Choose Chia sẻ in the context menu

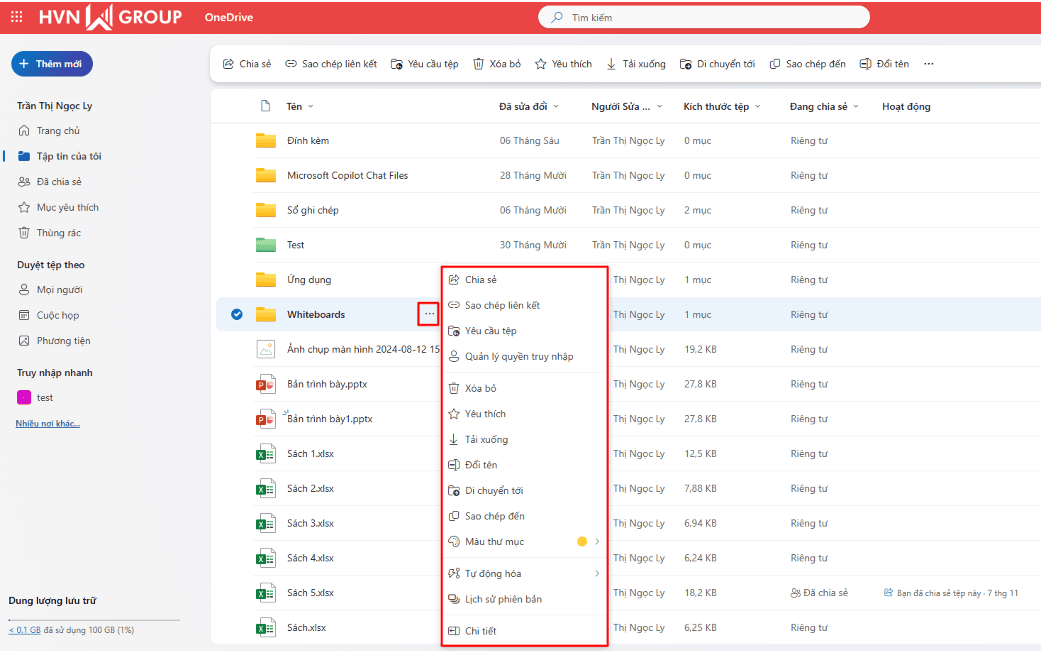[x=524, y=280]
